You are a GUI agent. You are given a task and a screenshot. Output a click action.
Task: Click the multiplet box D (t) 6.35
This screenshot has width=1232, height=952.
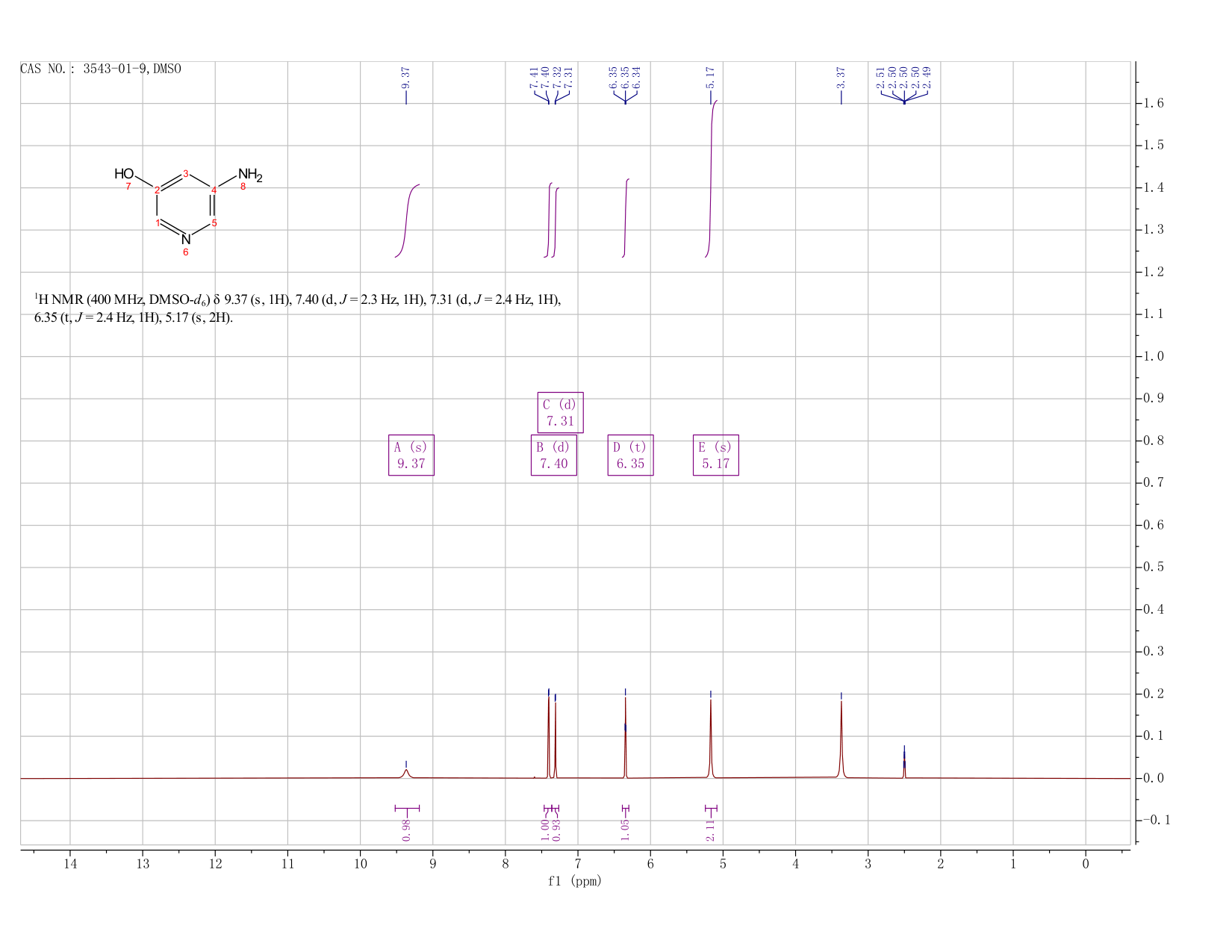(630, 455)
